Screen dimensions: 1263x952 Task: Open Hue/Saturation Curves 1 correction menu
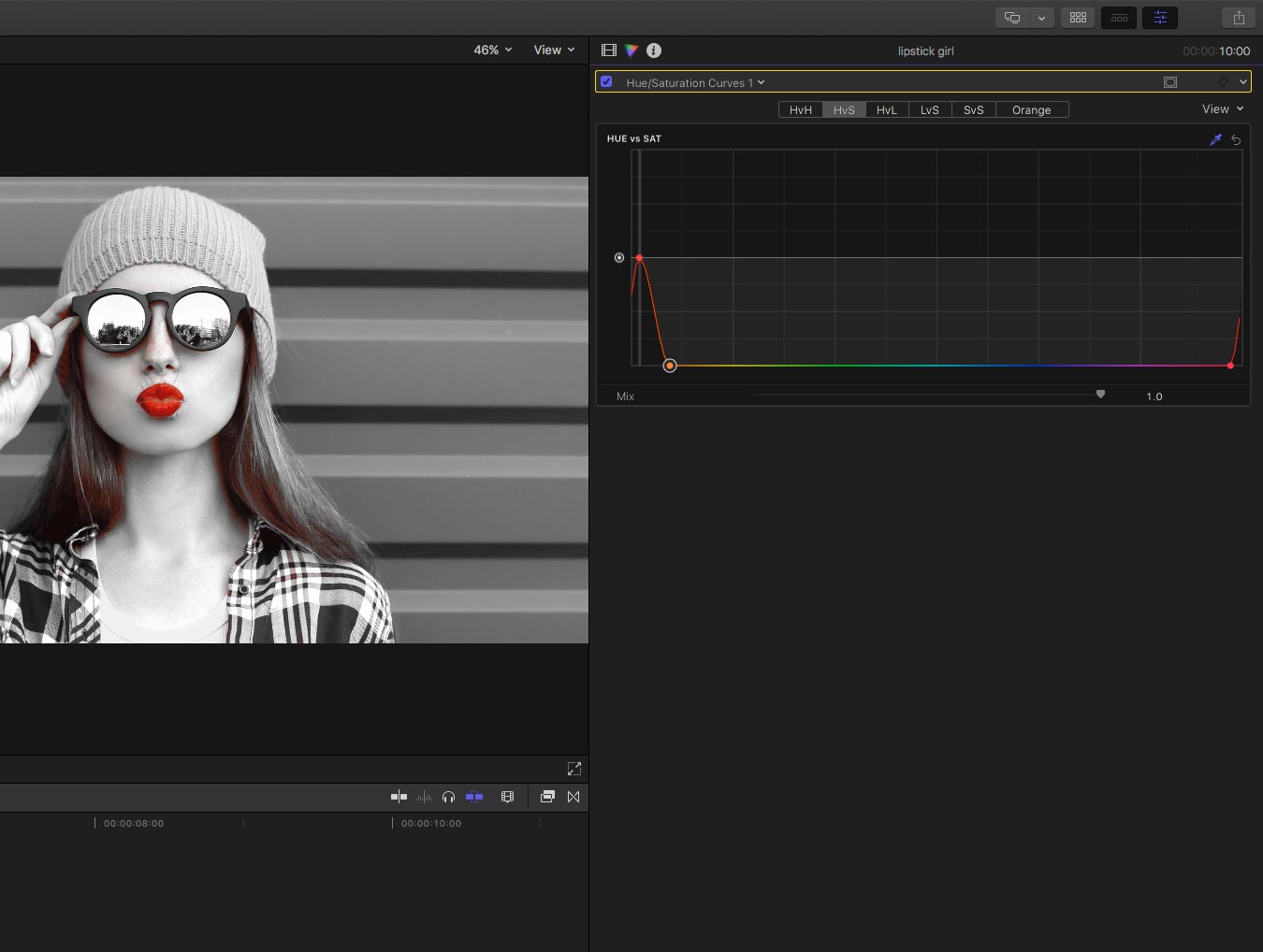click(695, 82)
